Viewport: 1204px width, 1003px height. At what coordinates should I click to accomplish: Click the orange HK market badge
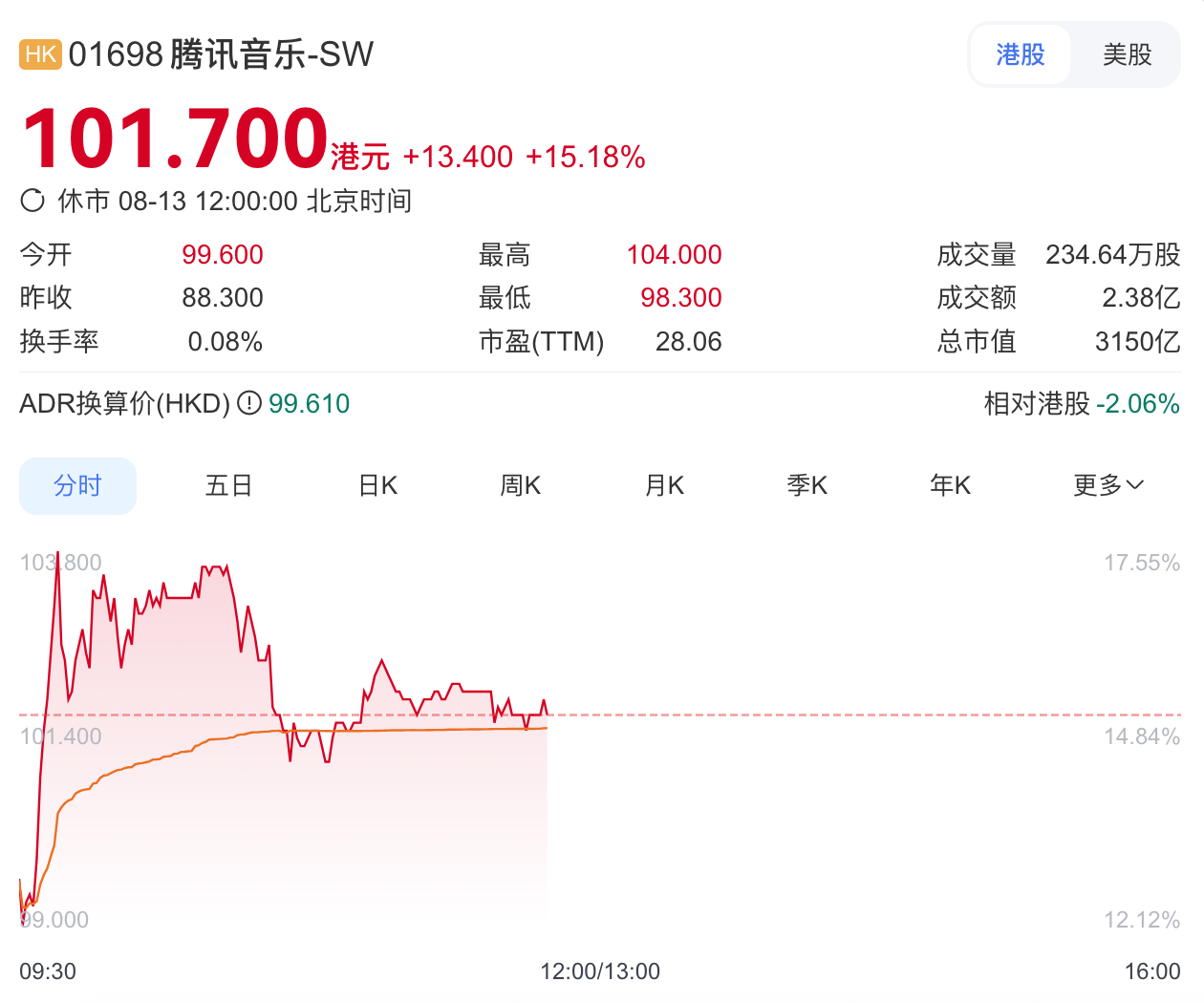pos(40,54)
